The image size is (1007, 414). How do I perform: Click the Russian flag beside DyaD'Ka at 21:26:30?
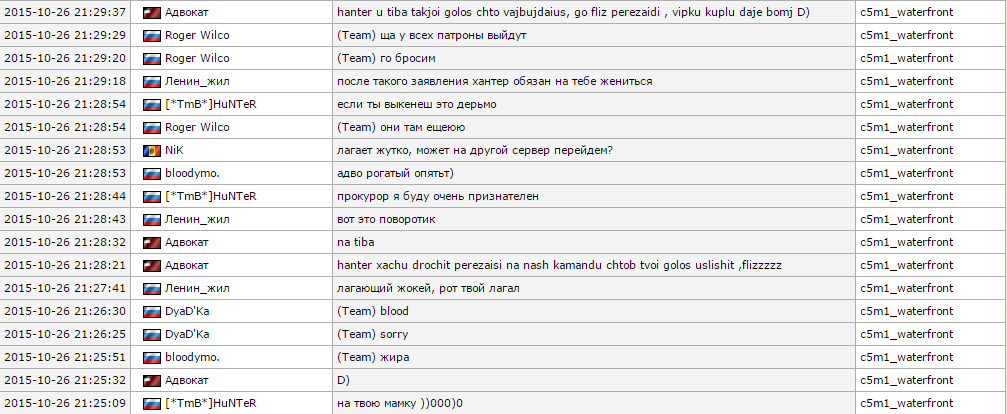pyautogui.click(x=152, y=311)
